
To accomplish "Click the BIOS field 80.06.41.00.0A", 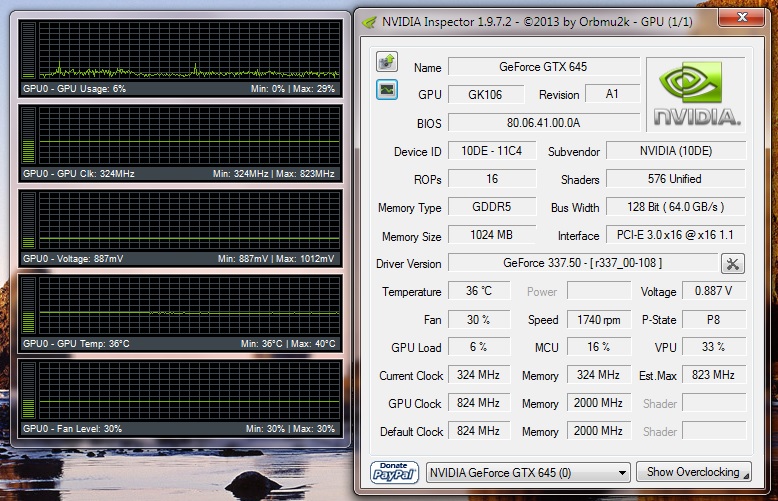I will (x=544, y=123).
